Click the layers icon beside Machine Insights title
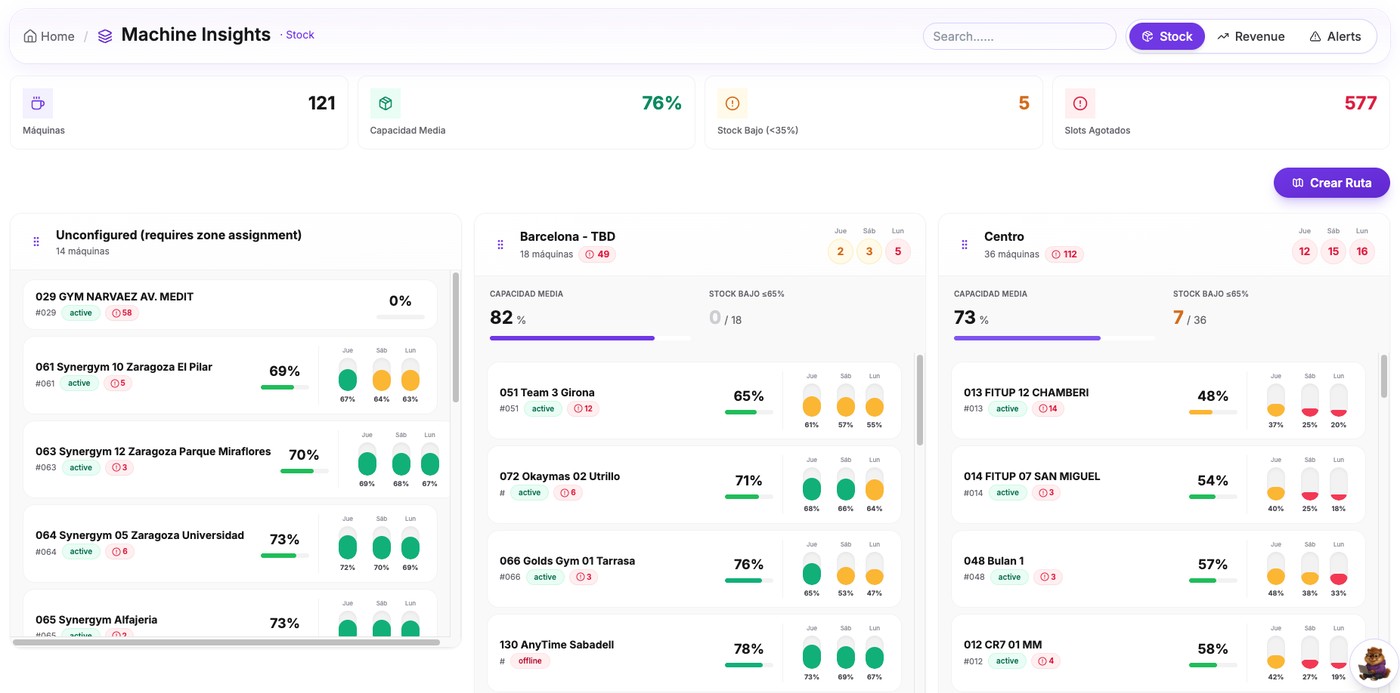Screen dimensions: 1400x693 point(104,34)
